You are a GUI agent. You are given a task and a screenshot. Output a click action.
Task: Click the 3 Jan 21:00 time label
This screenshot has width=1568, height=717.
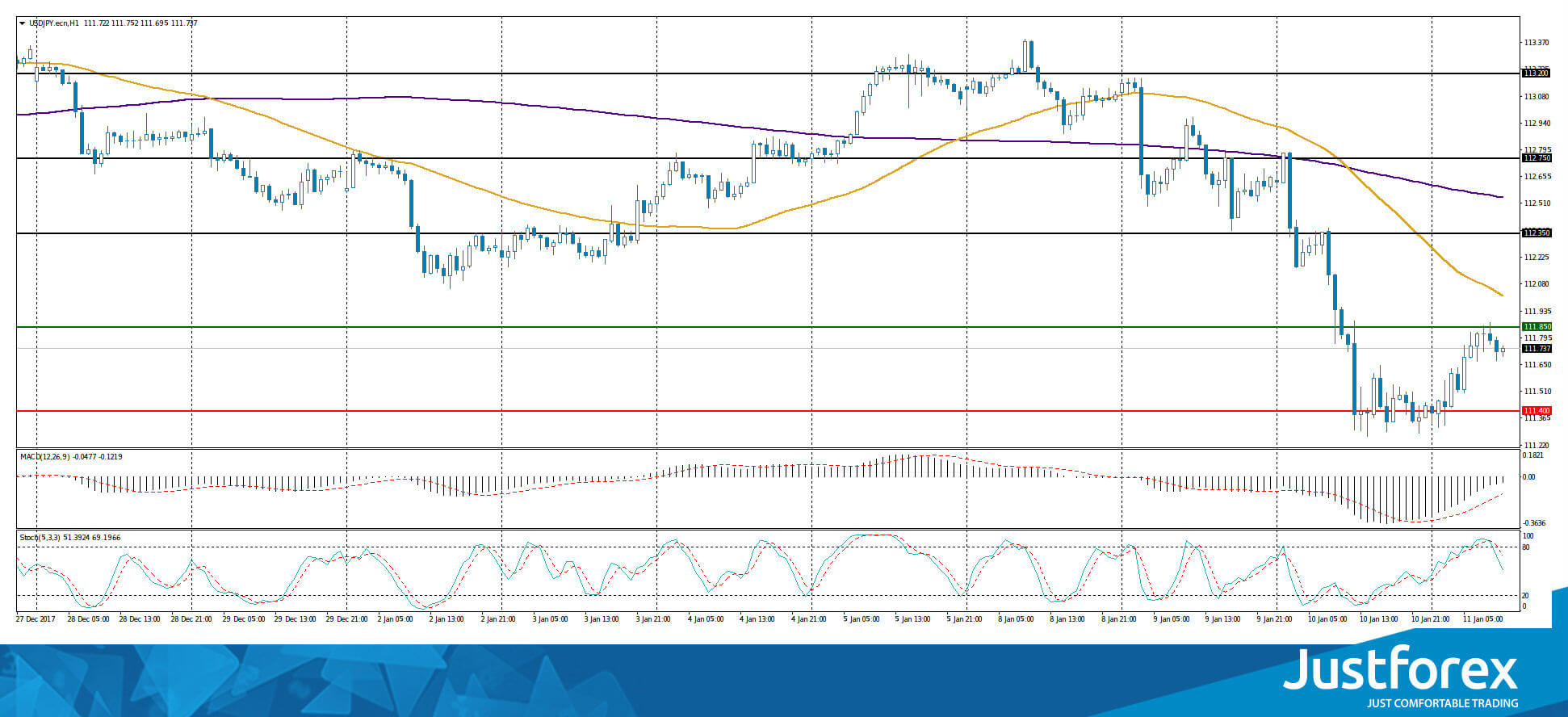pos(654,619)
